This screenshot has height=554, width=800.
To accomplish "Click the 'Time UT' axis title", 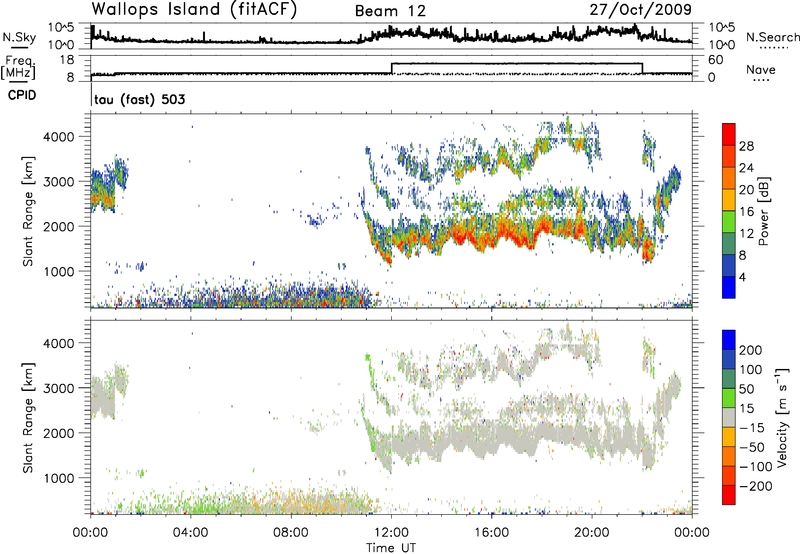I will (391, 547).
